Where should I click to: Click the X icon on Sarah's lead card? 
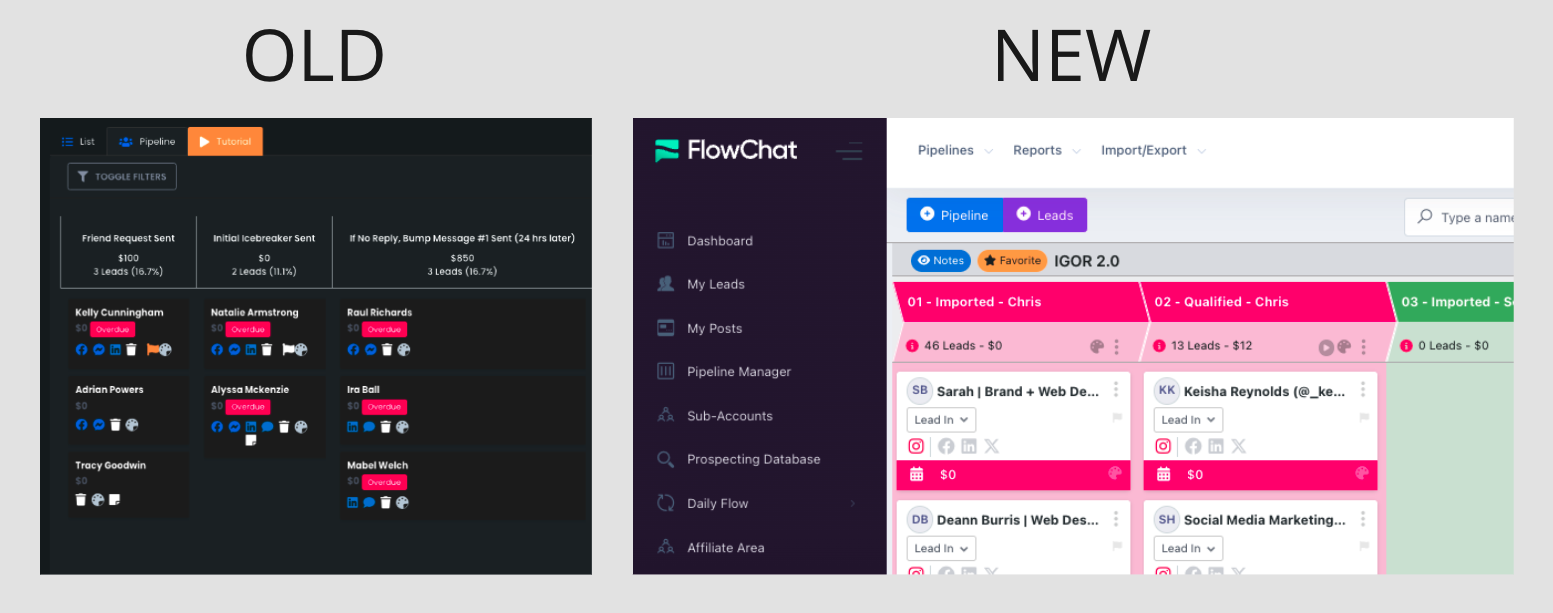pos(991,447)
